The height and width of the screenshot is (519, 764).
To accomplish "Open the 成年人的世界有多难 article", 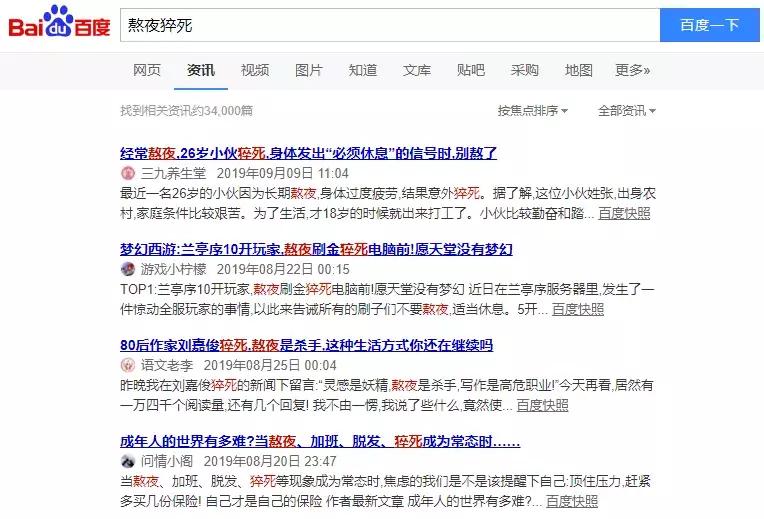I will (320, 441).
